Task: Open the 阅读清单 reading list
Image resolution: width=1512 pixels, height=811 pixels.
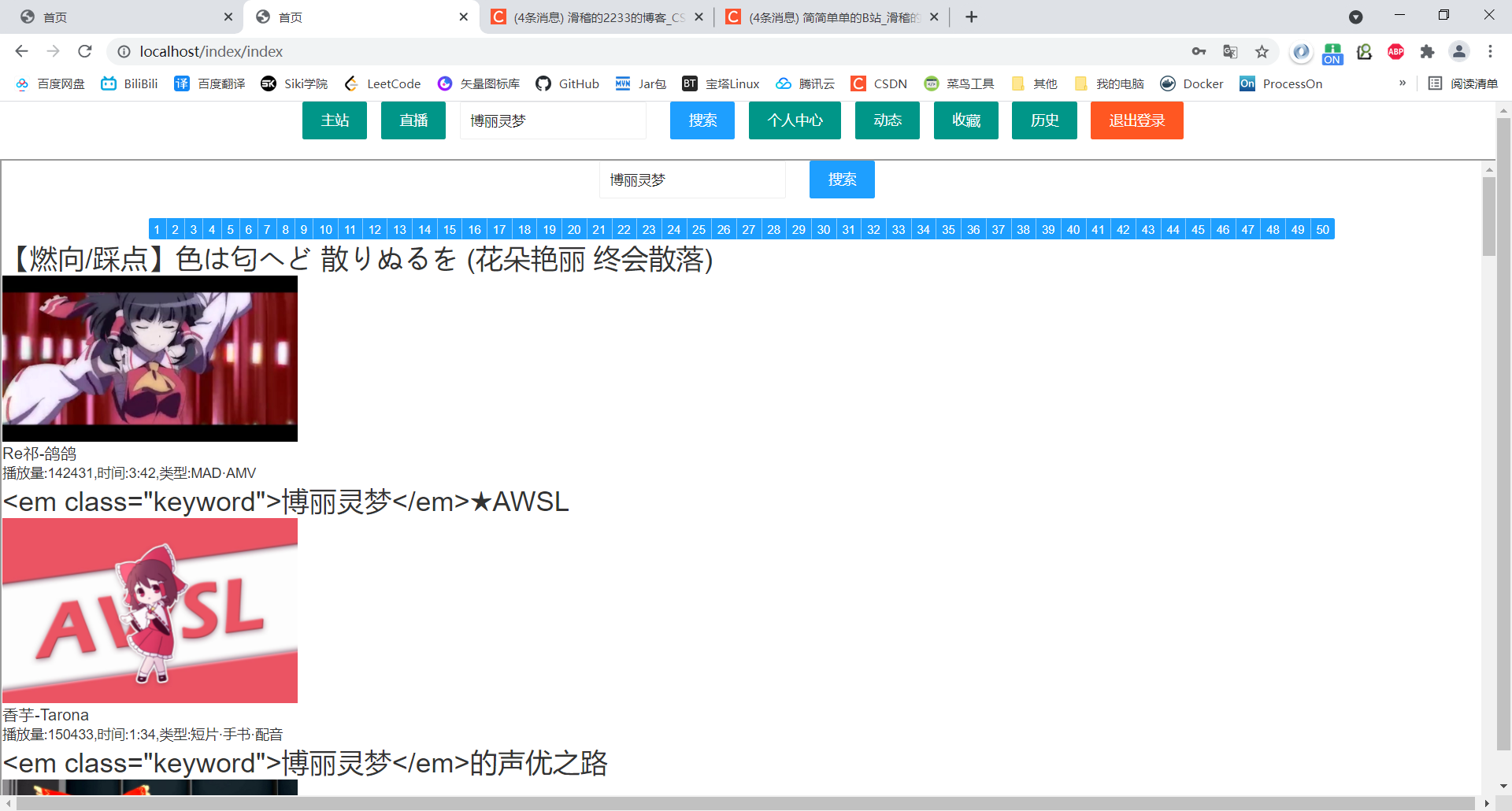Action: (x=1463, y=83)
